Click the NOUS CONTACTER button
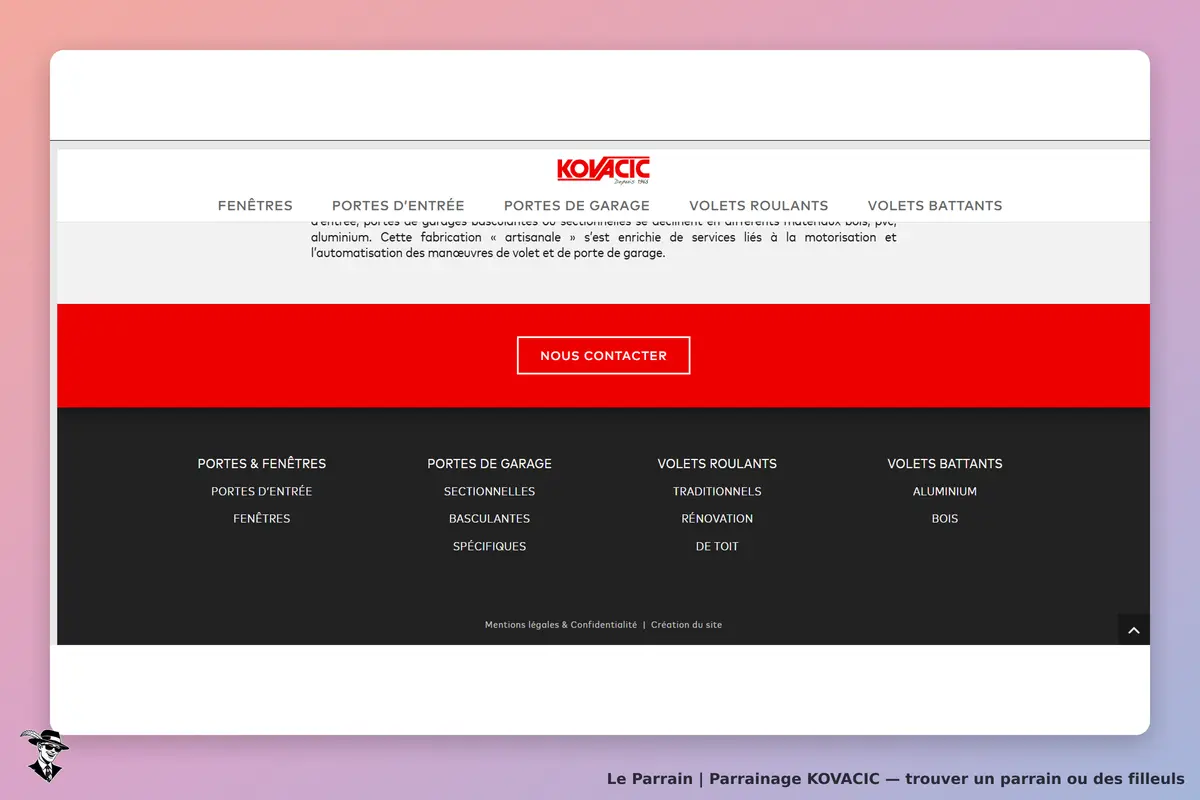The height and width of the screenshot is (800, 1200). (603, 356)
